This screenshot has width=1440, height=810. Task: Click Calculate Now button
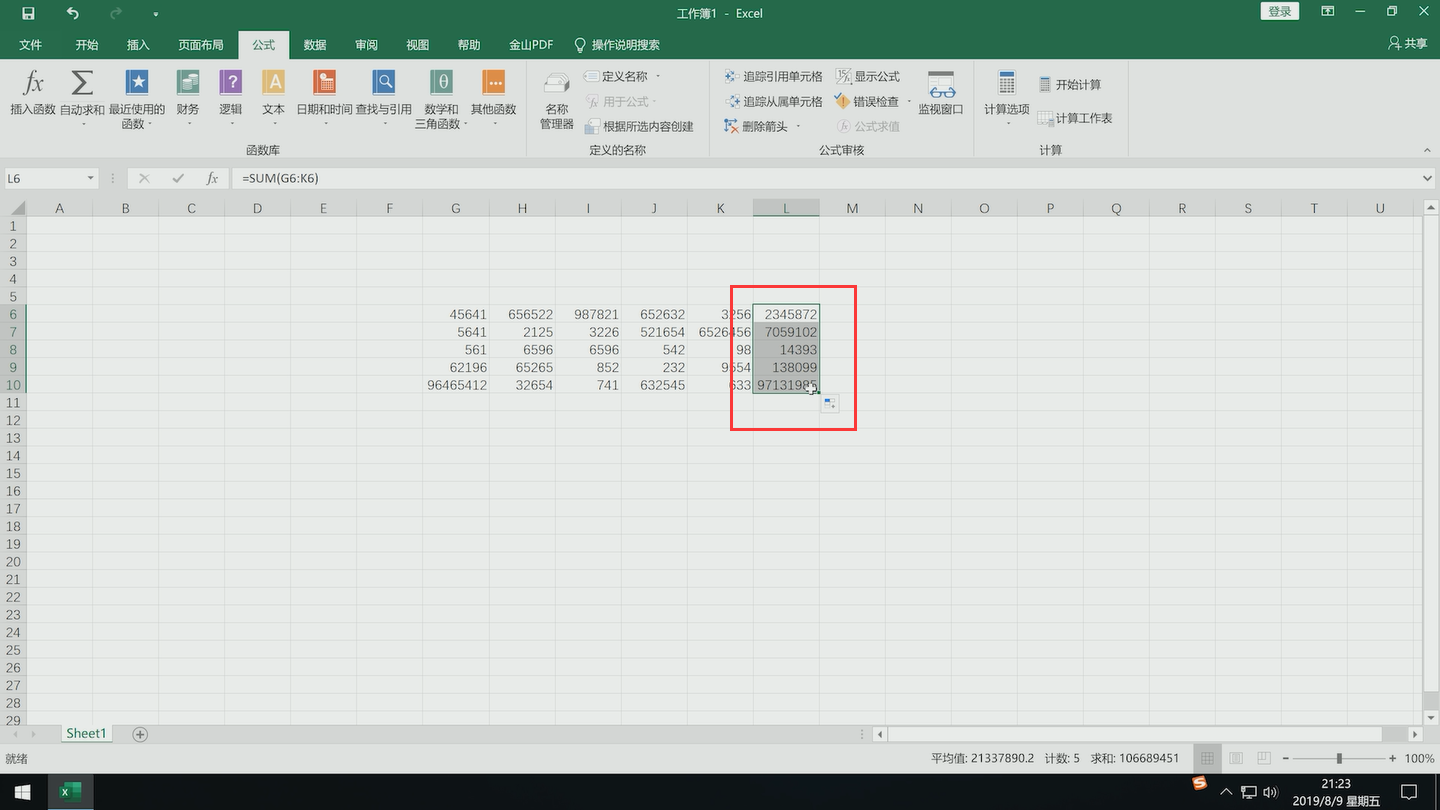click(x=1069, y=85)
